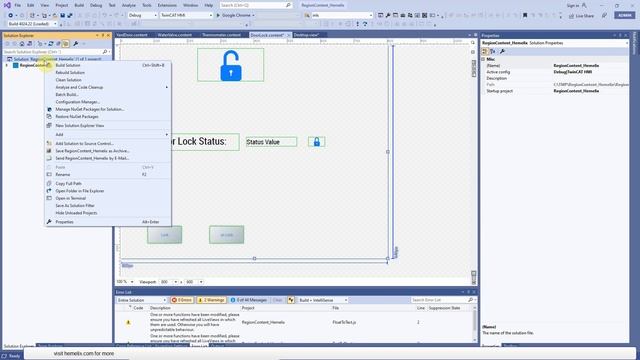
Task: Click the ADMIN button
Action: [624, 15]
